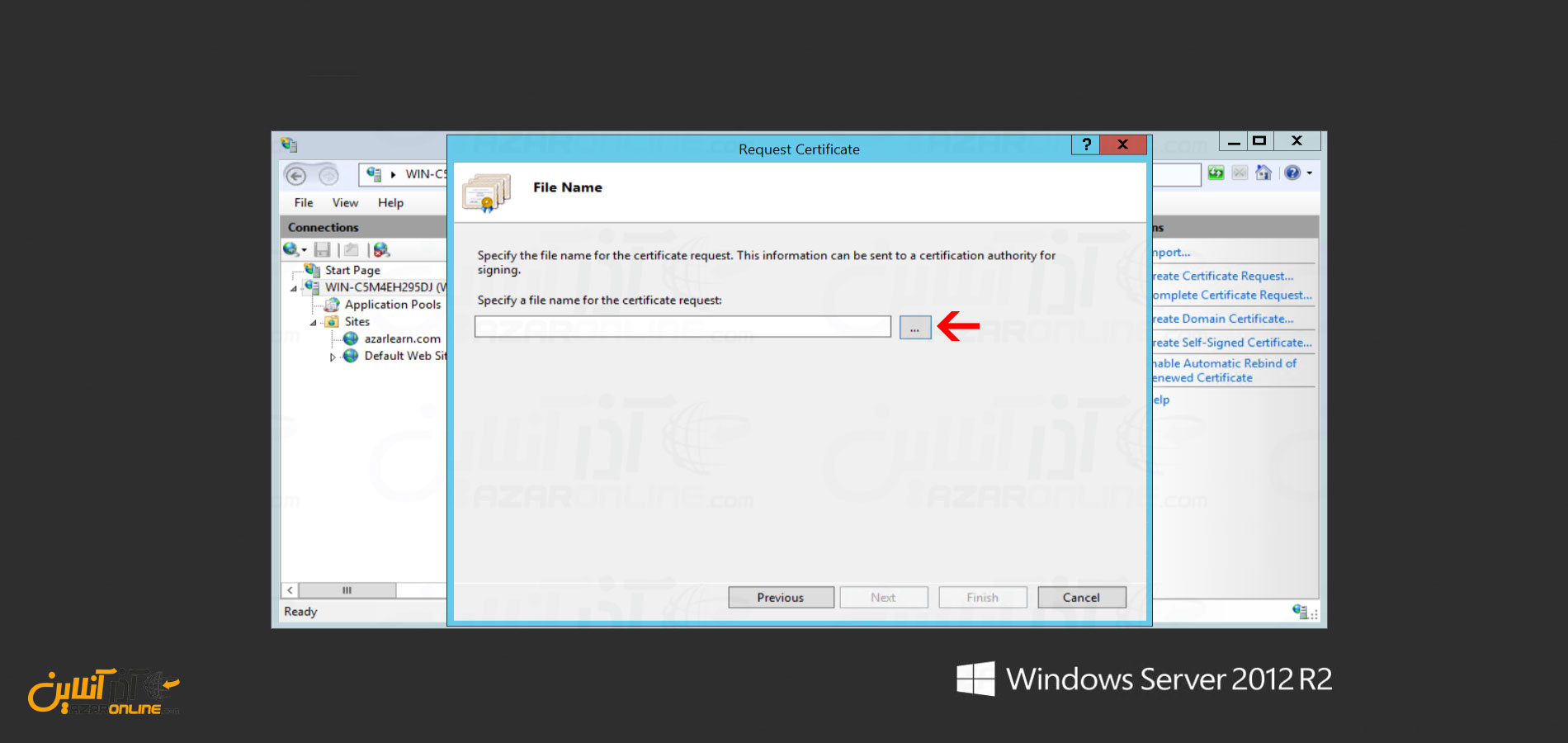Click Create Self-Signed Certificate link

pyautogui.click(x=1231, y=343)
